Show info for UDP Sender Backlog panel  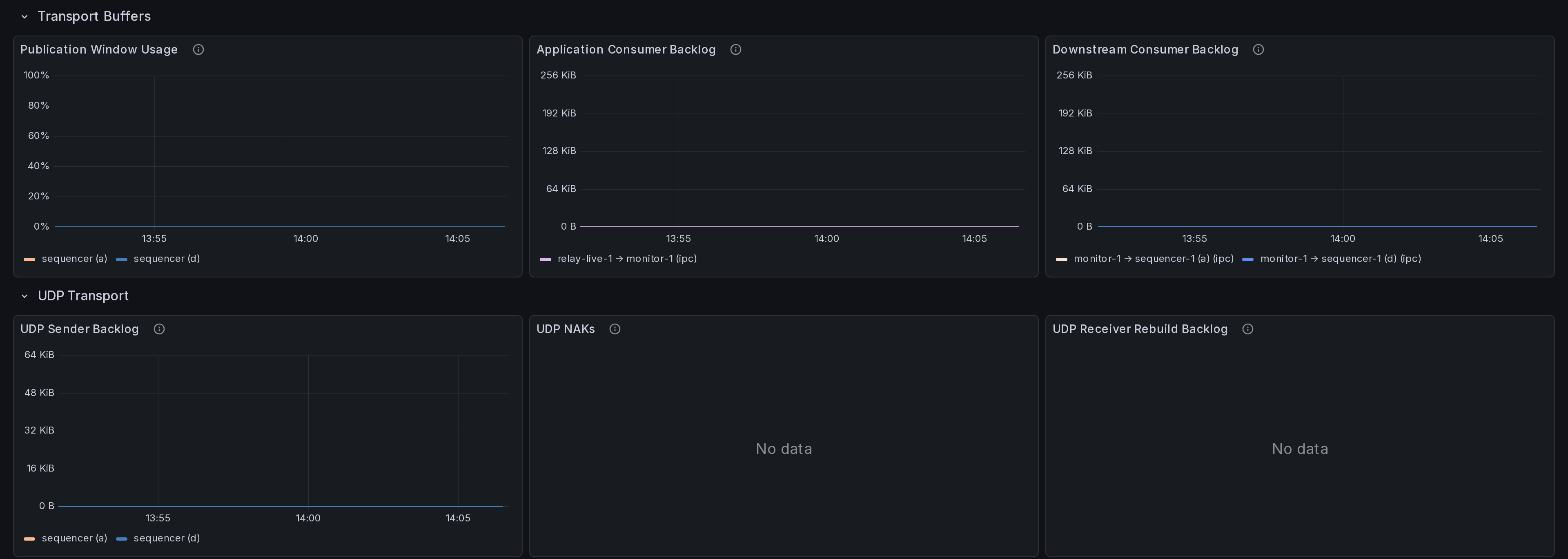pyautogui.click(x=160, y=329)
